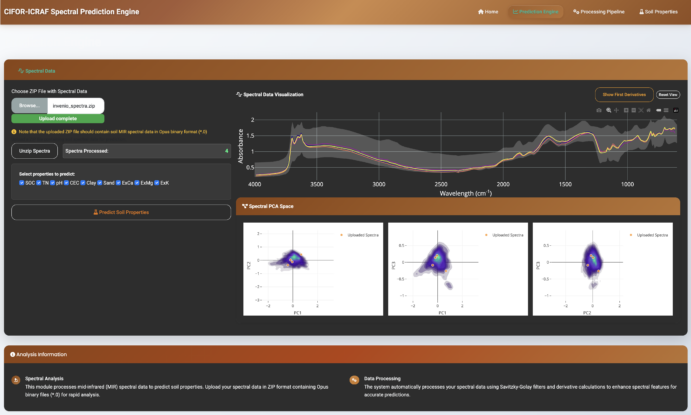Toggle the ExK checkbox

[x=156, y=183]
